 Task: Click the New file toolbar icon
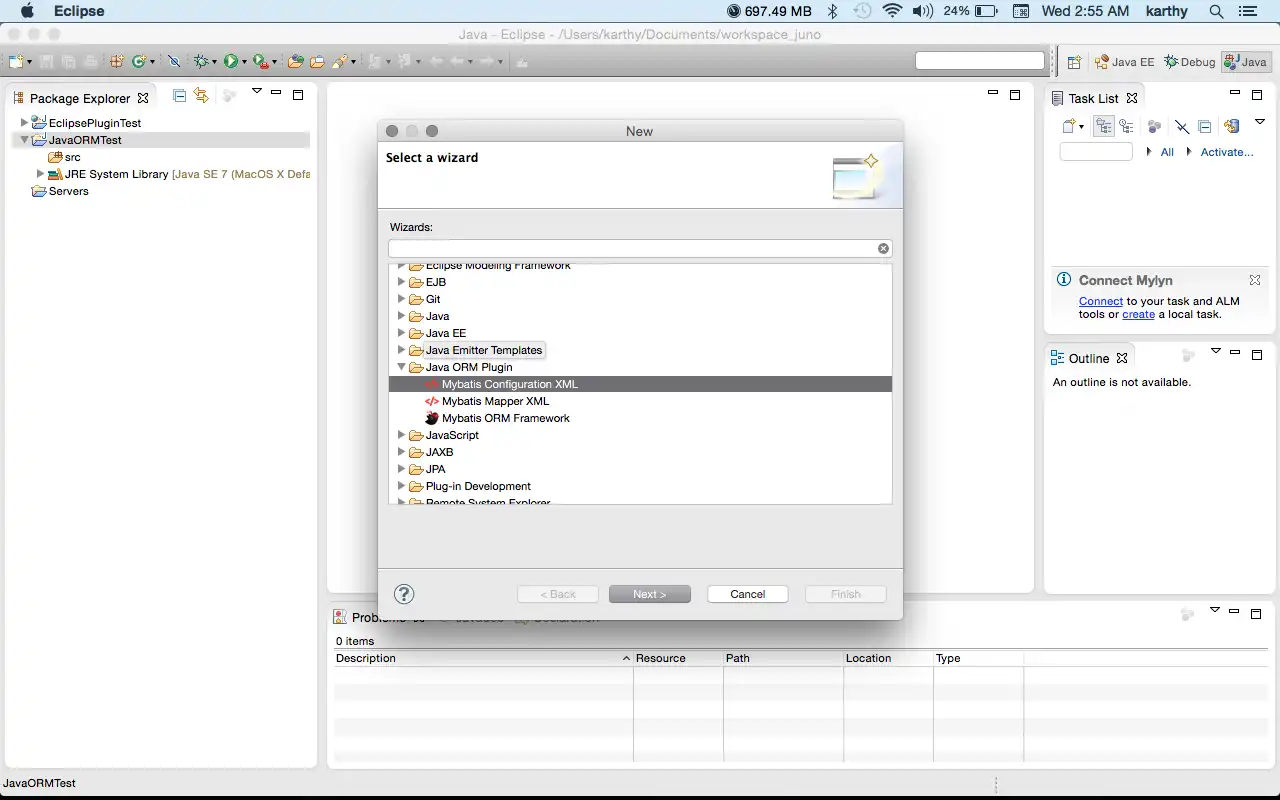tap(16, 62)
